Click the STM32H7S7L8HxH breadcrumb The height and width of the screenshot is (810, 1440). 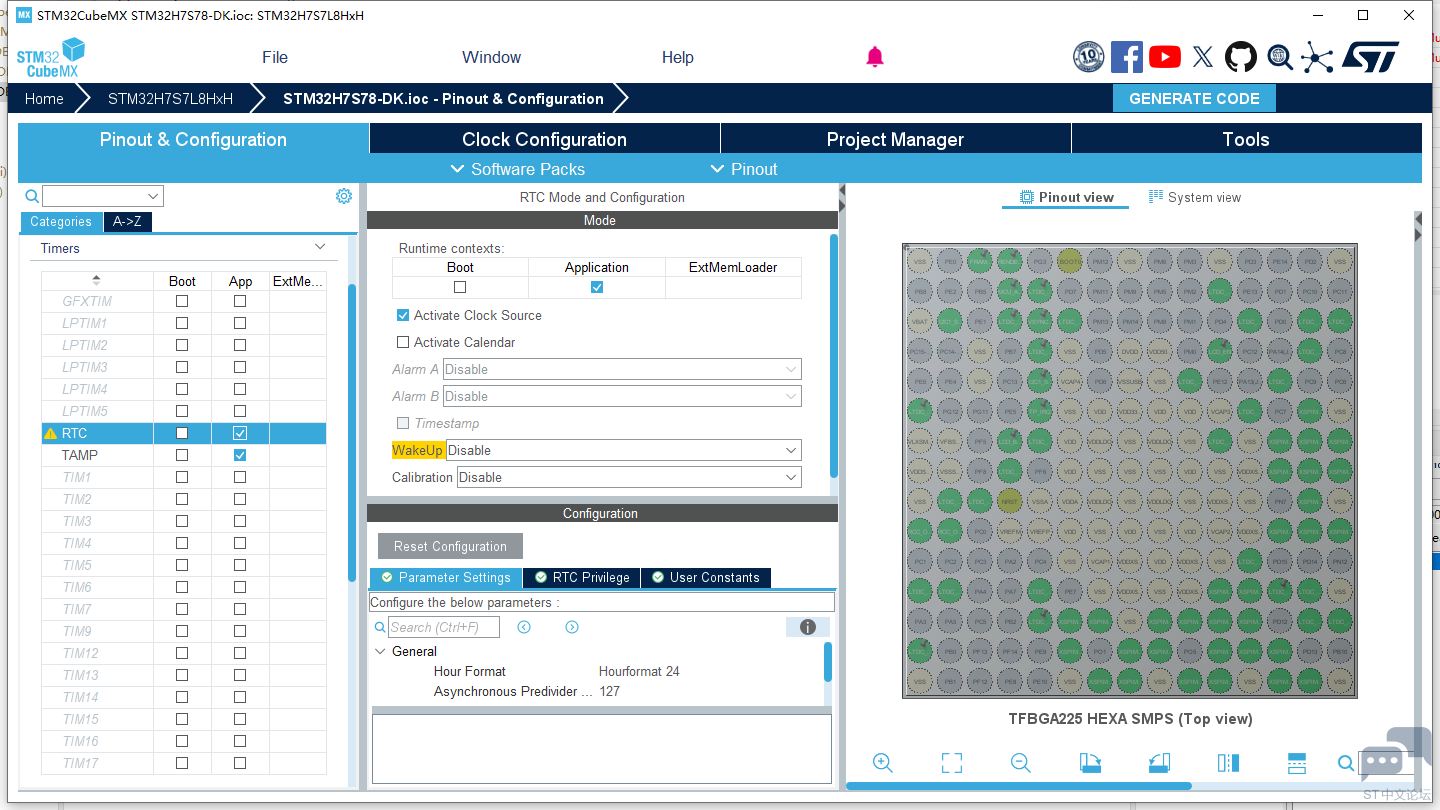coord(170,98)
